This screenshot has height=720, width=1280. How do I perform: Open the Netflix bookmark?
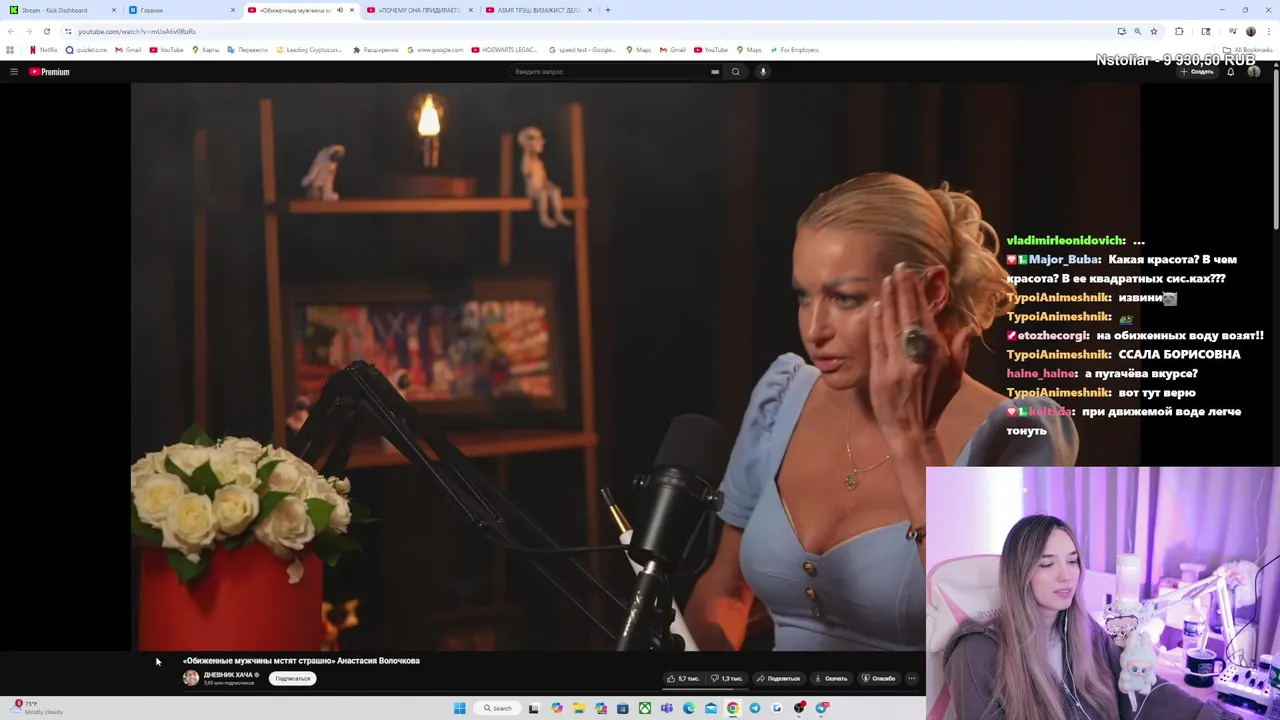coord(43,50)
